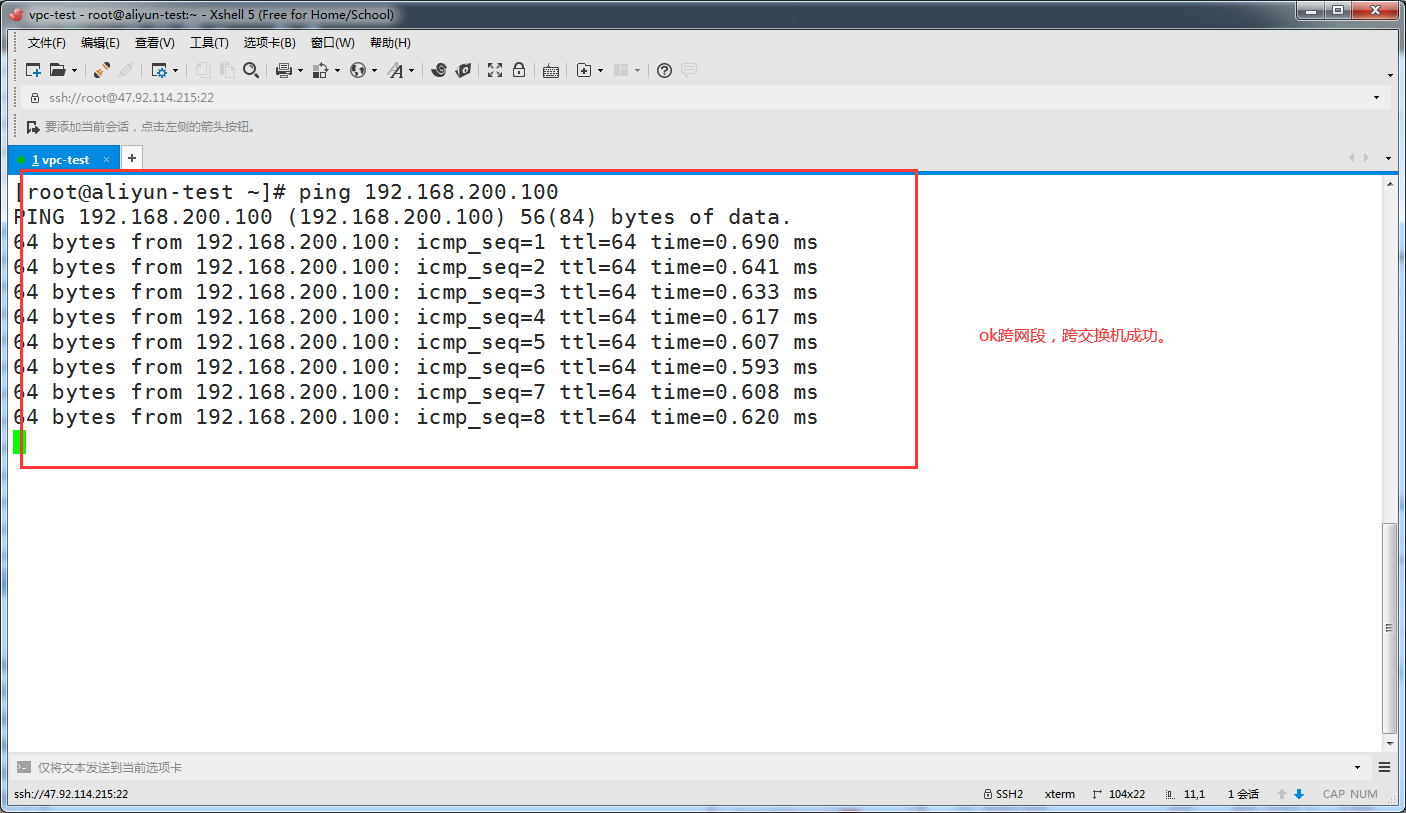Expand the font settings dropdown arrow
Image resolution: width=1406 pixels, height=813 pixels.
(x=411, y=71)
